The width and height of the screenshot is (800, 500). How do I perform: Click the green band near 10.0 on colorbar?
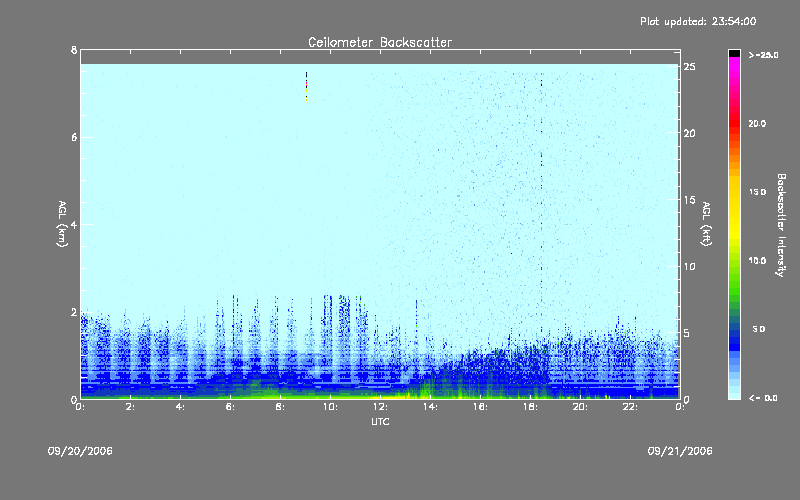coord(734,265)
